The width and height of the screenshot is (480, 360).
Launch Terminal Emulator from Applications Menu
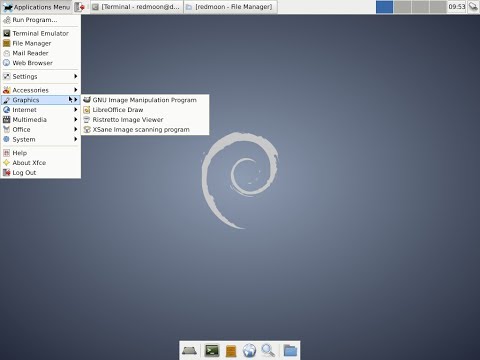pyautogui.click(x=41, y=33)
